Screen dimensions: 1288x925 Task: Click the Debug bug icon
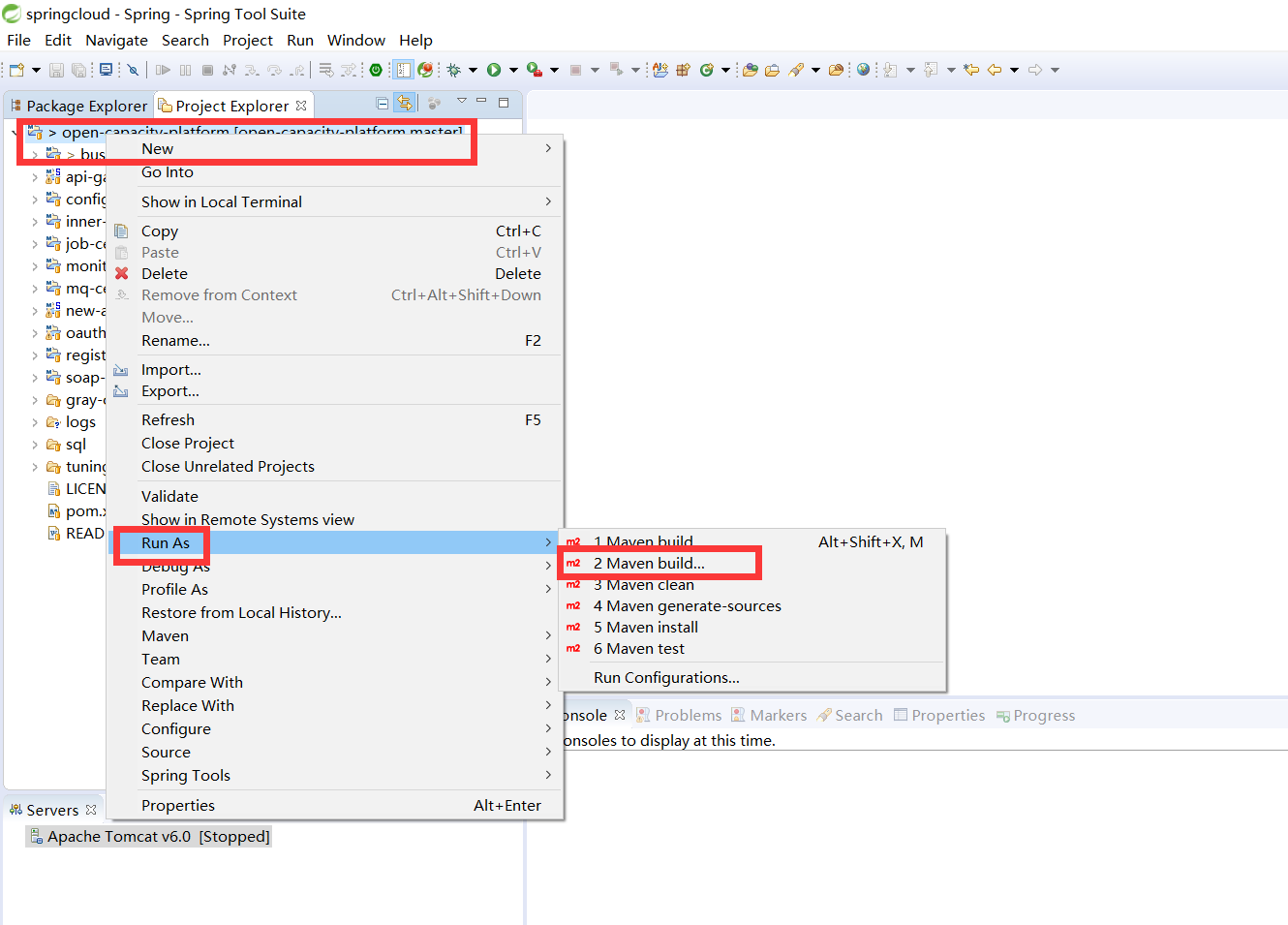pos(453,70)
